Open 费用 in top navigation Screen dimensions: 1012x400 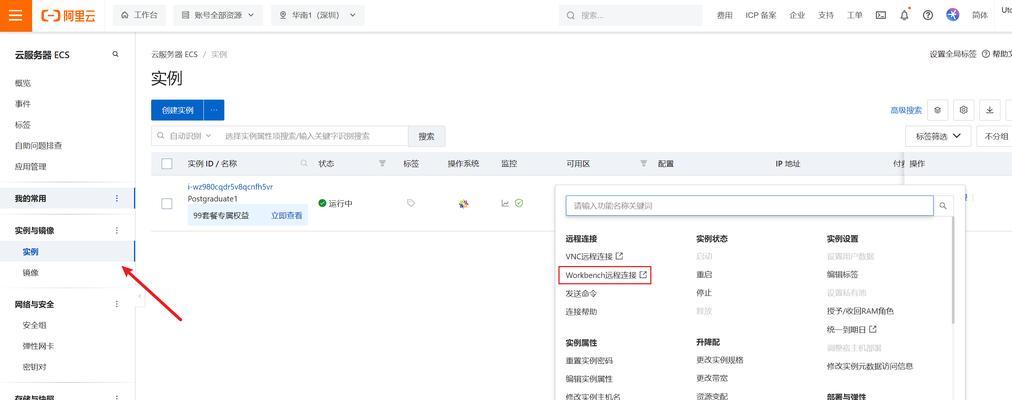coord(724,15)
